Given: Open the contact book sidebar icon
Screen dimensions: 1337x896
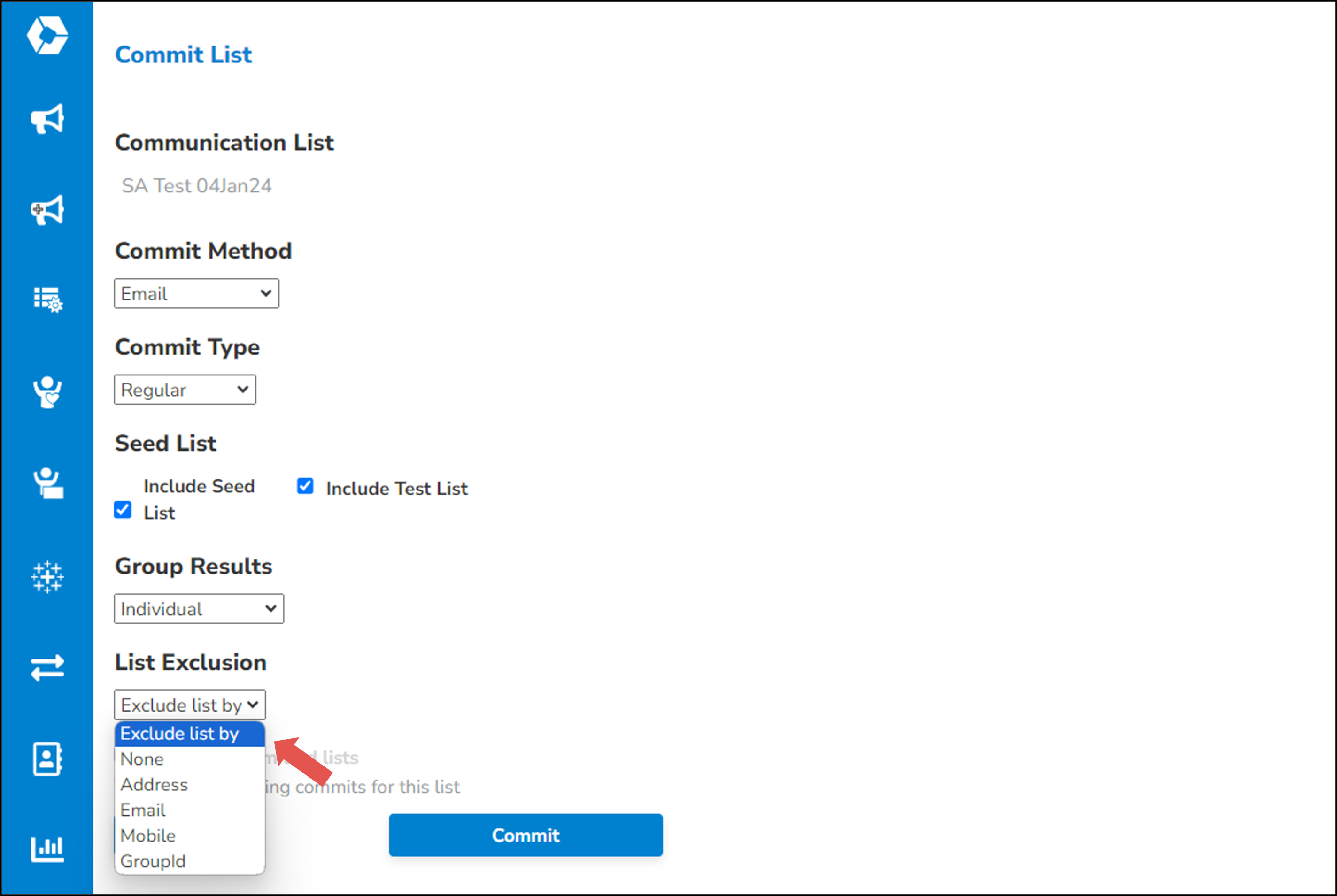Looking at the screenshot, I should click(x=47, y=759).
